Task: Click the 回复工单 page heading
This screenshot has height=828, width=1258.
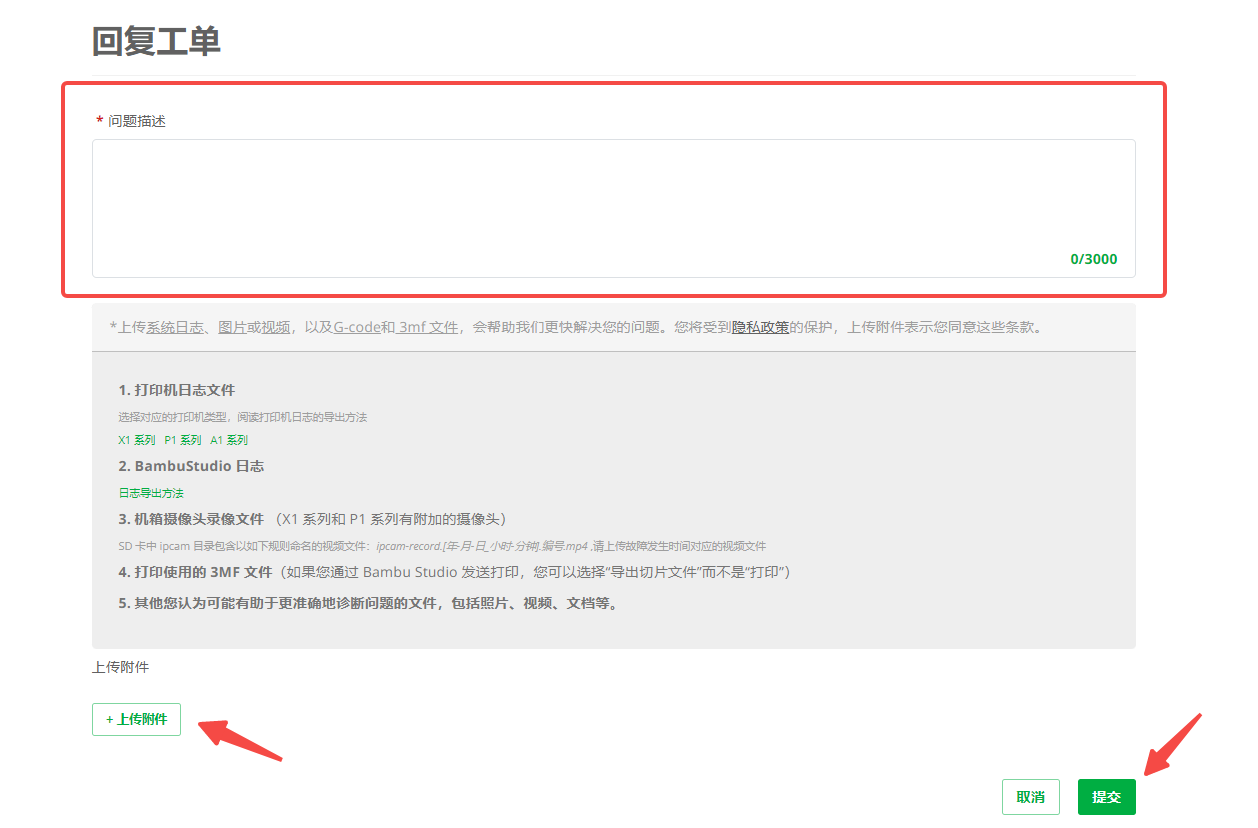Action: (156, 41)
